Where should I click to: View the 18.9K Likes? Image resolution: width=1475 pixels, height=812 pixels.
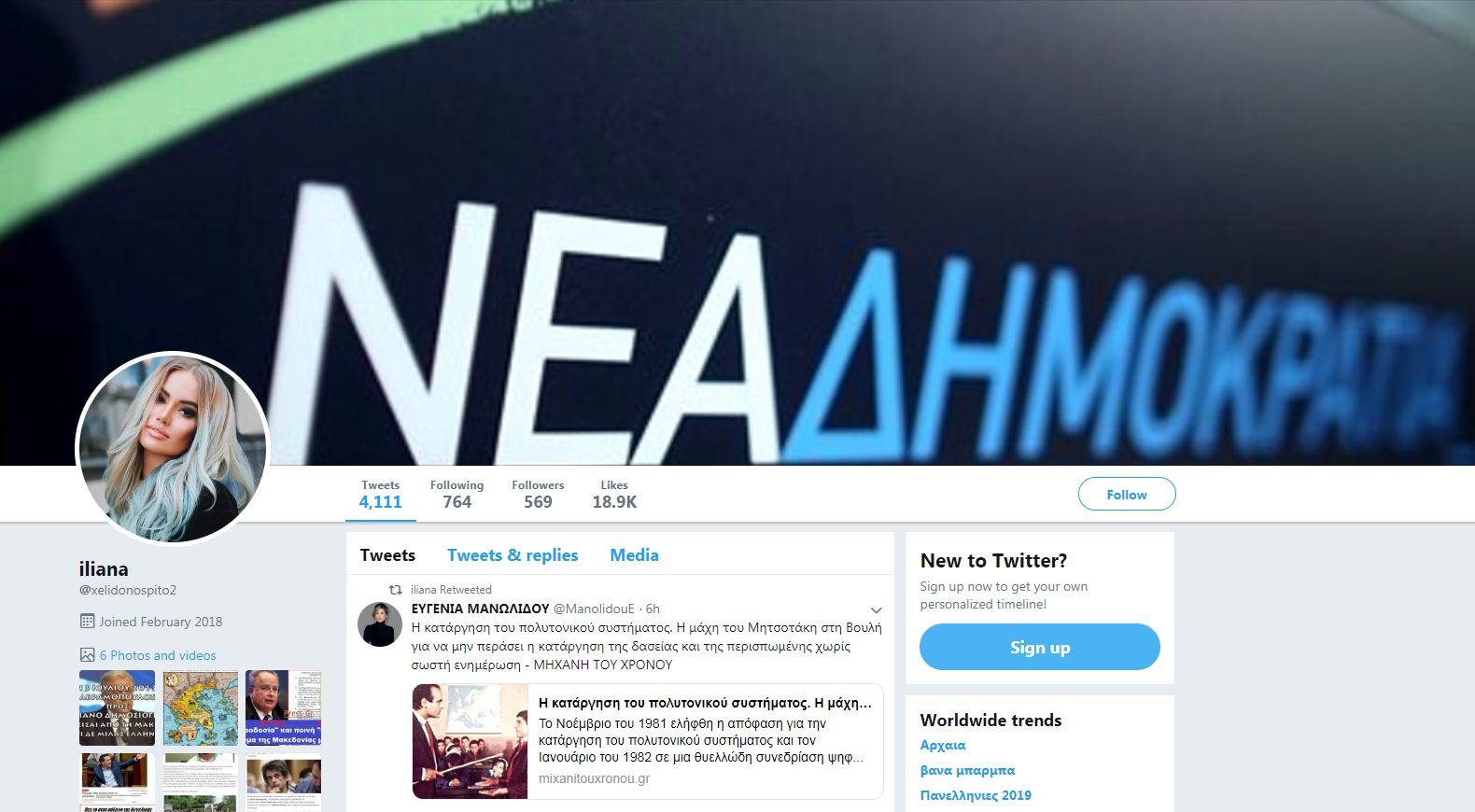point(614,495)
